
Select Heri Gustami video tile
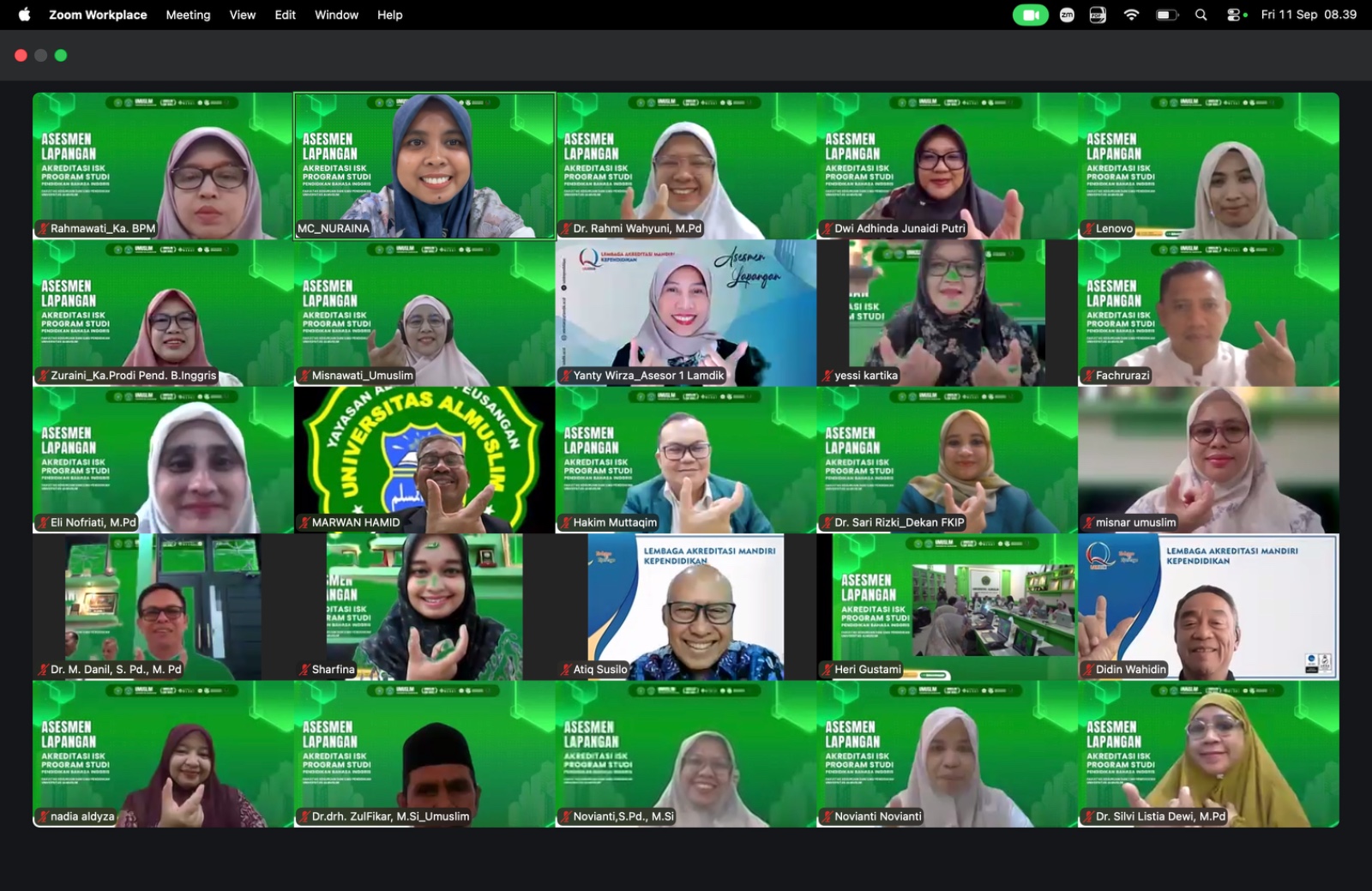pyautogui.click(x=947, y=607)
